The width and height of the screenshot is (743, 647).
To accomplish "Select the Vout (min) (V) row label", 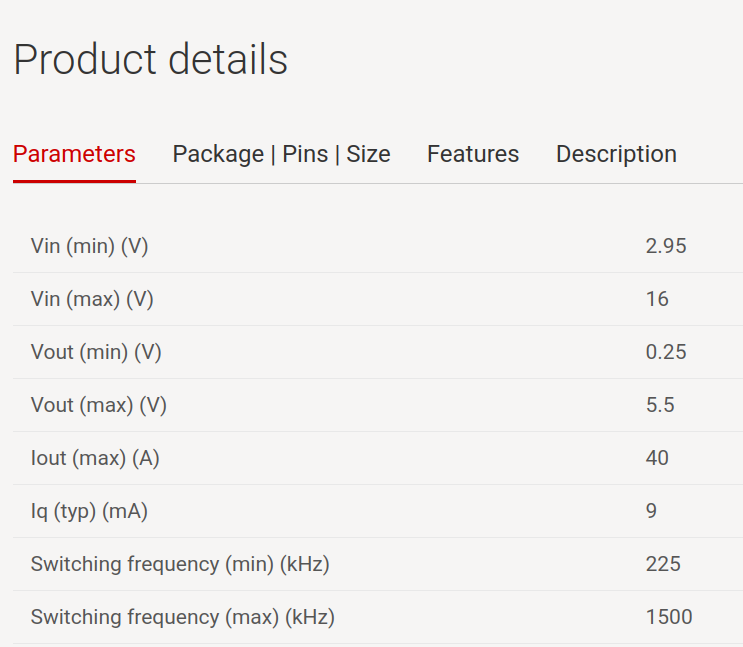I will click(96, 352).
